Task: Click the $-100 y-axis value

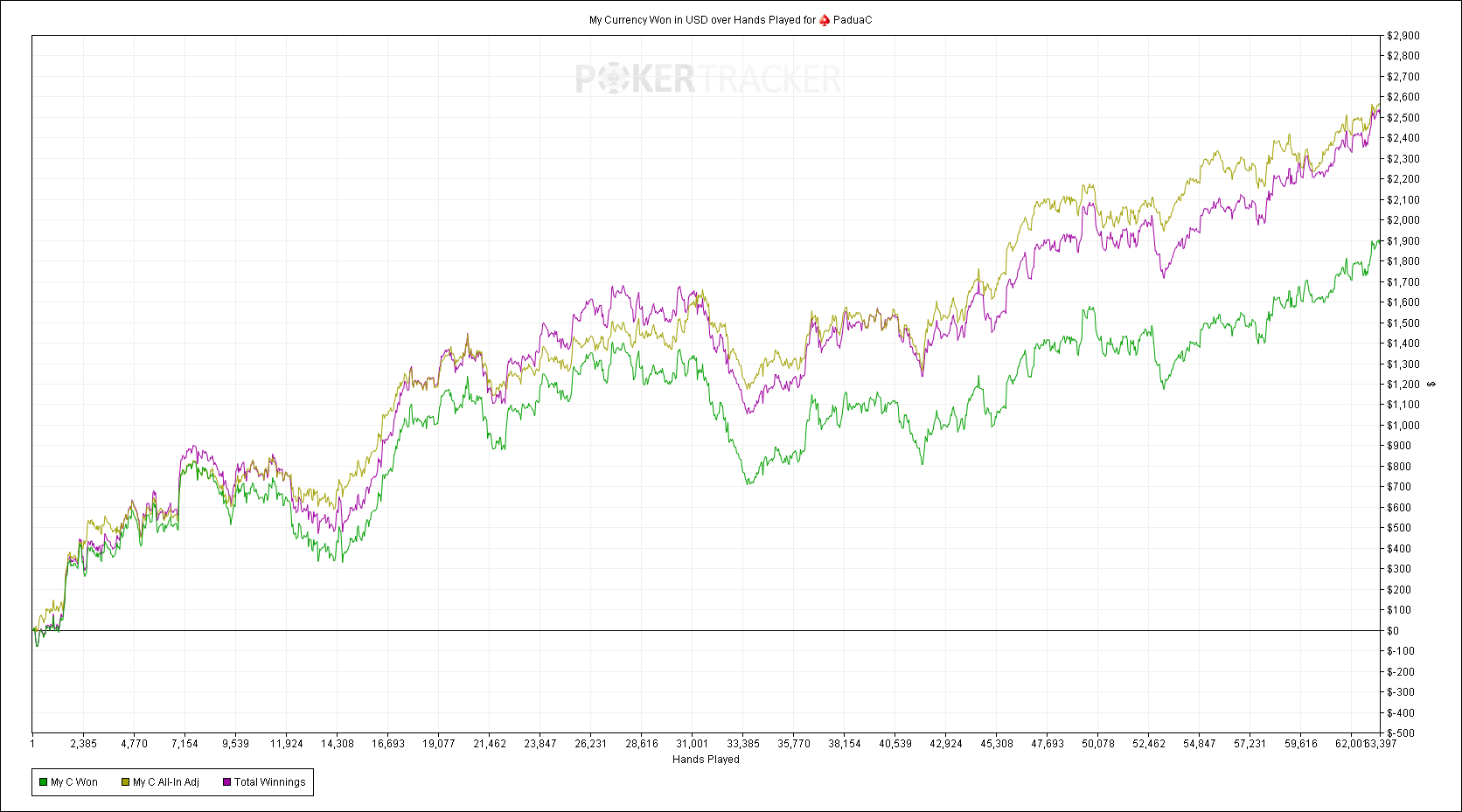Action: click(x=1401, y=651)
